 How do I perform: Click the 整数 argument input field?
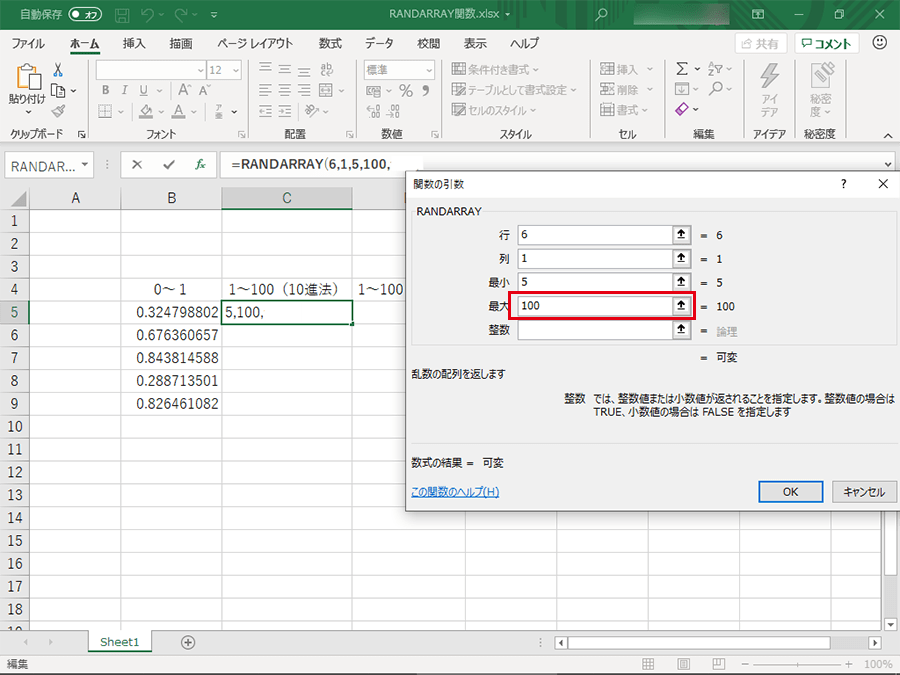pyautogui.click(x=595, y=330)
